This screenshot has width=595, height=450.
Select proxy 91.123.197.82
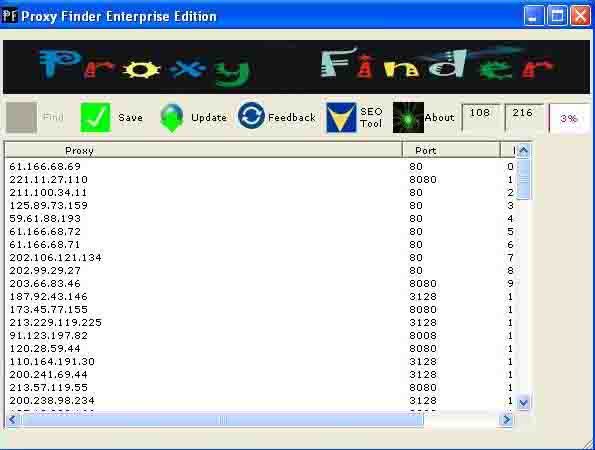point(48,335)
